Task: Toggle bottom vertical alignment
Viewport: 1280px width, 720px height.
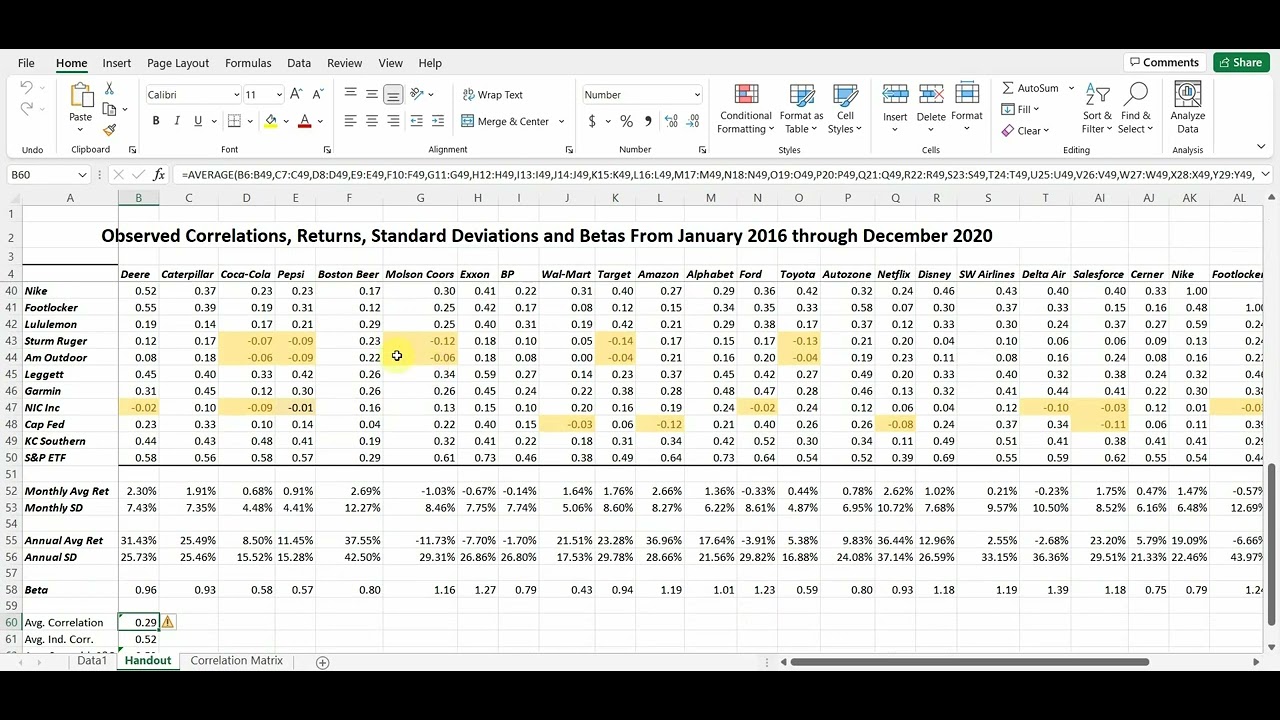Action: point(393,94)
